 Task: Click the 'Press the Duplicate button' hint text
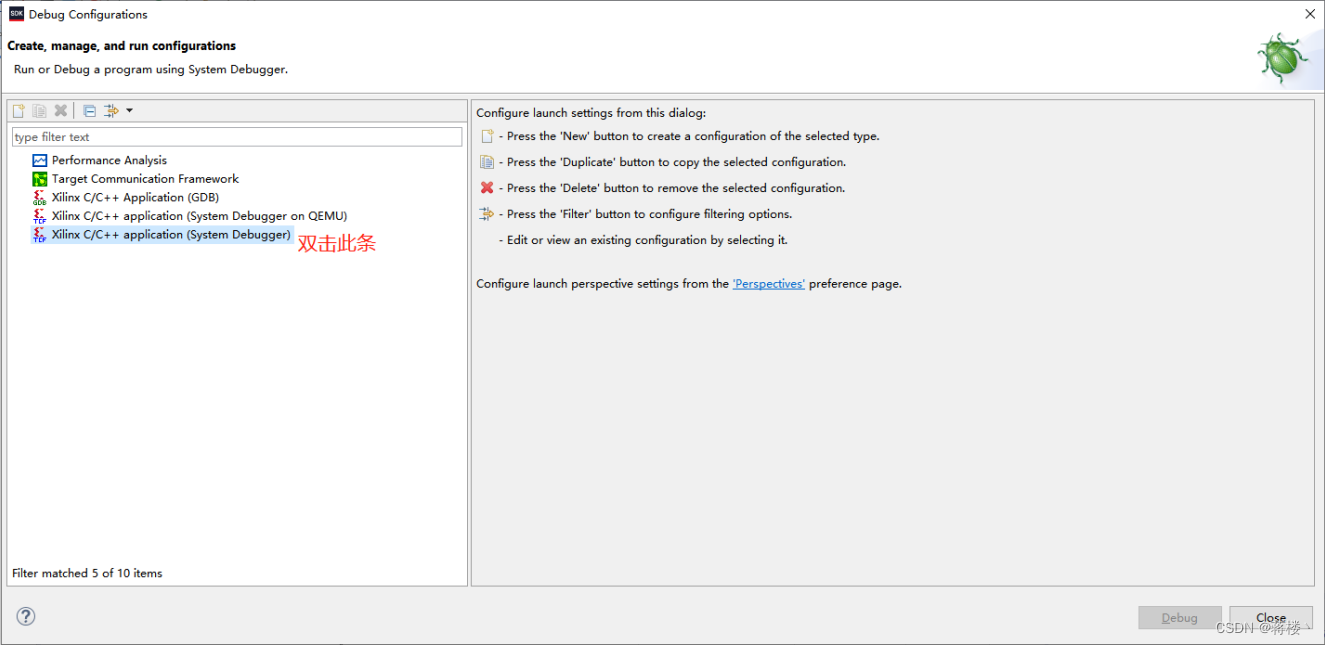672,162
